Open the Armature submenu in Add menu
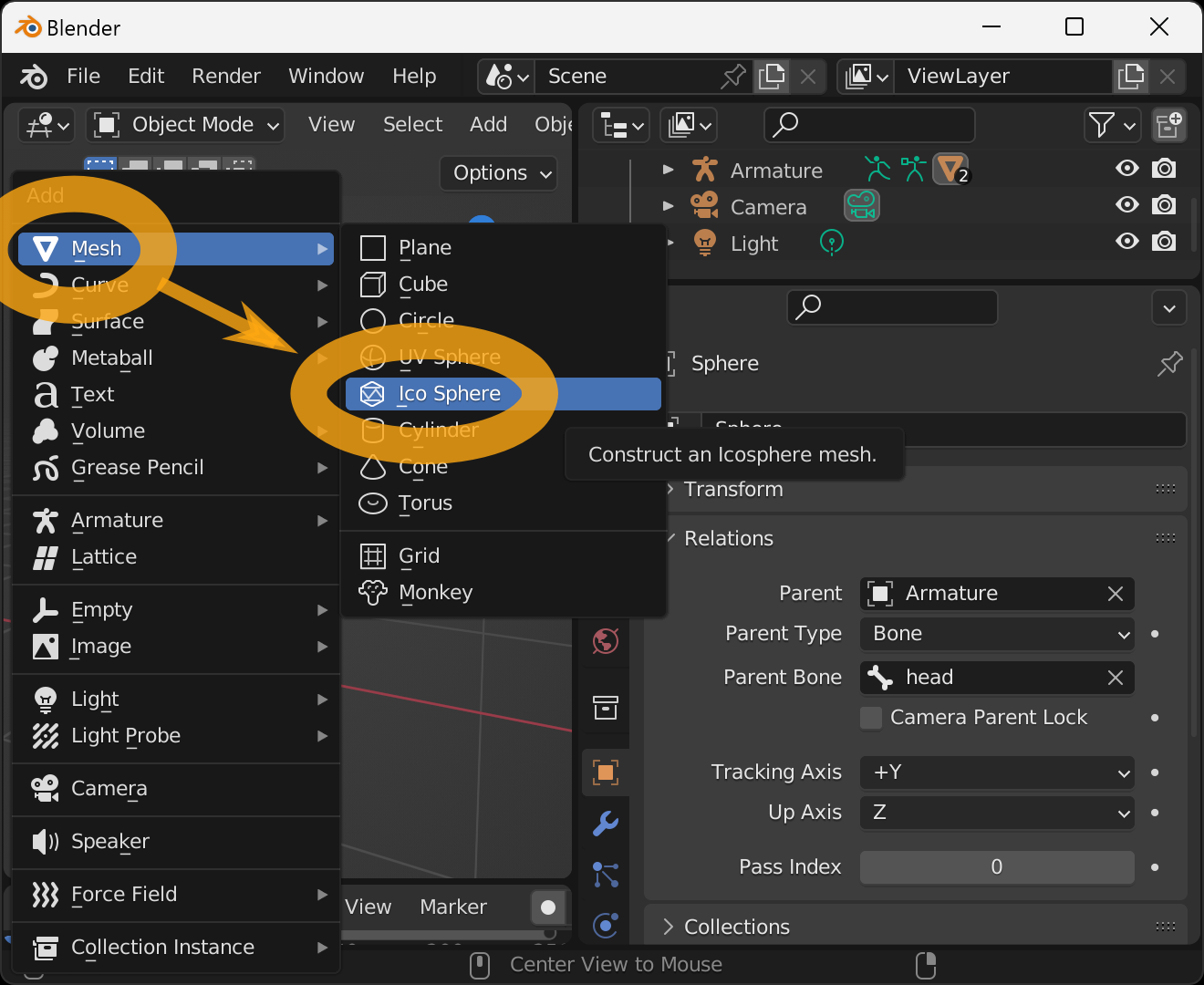This screenshot has height=985, width=1204. coord(176,521)
